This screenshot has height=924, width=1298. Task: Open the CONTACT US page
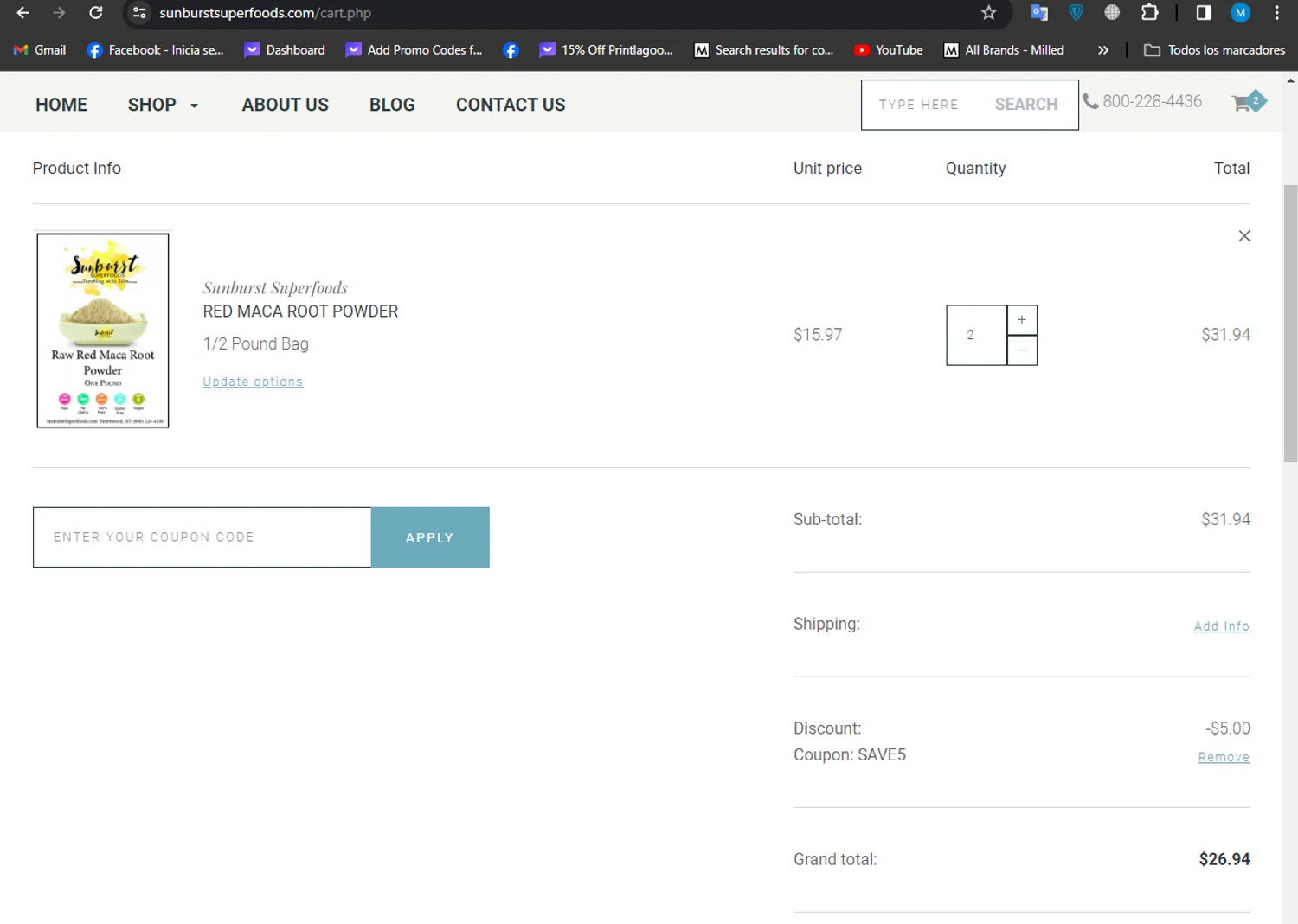tap(511, 105)
